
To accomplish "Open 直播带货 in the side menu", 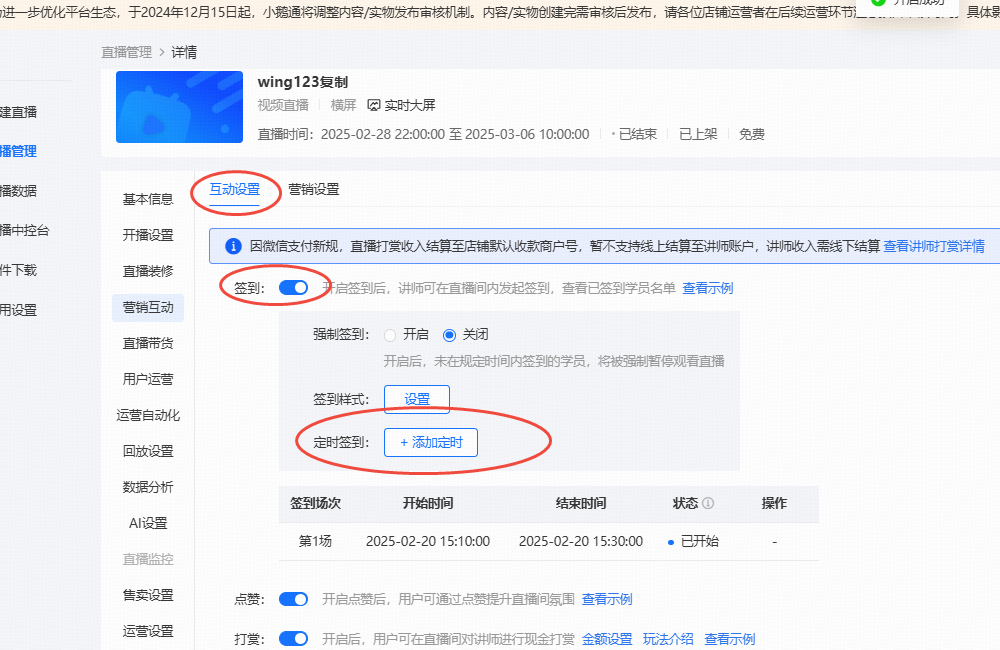I will 148,343.
